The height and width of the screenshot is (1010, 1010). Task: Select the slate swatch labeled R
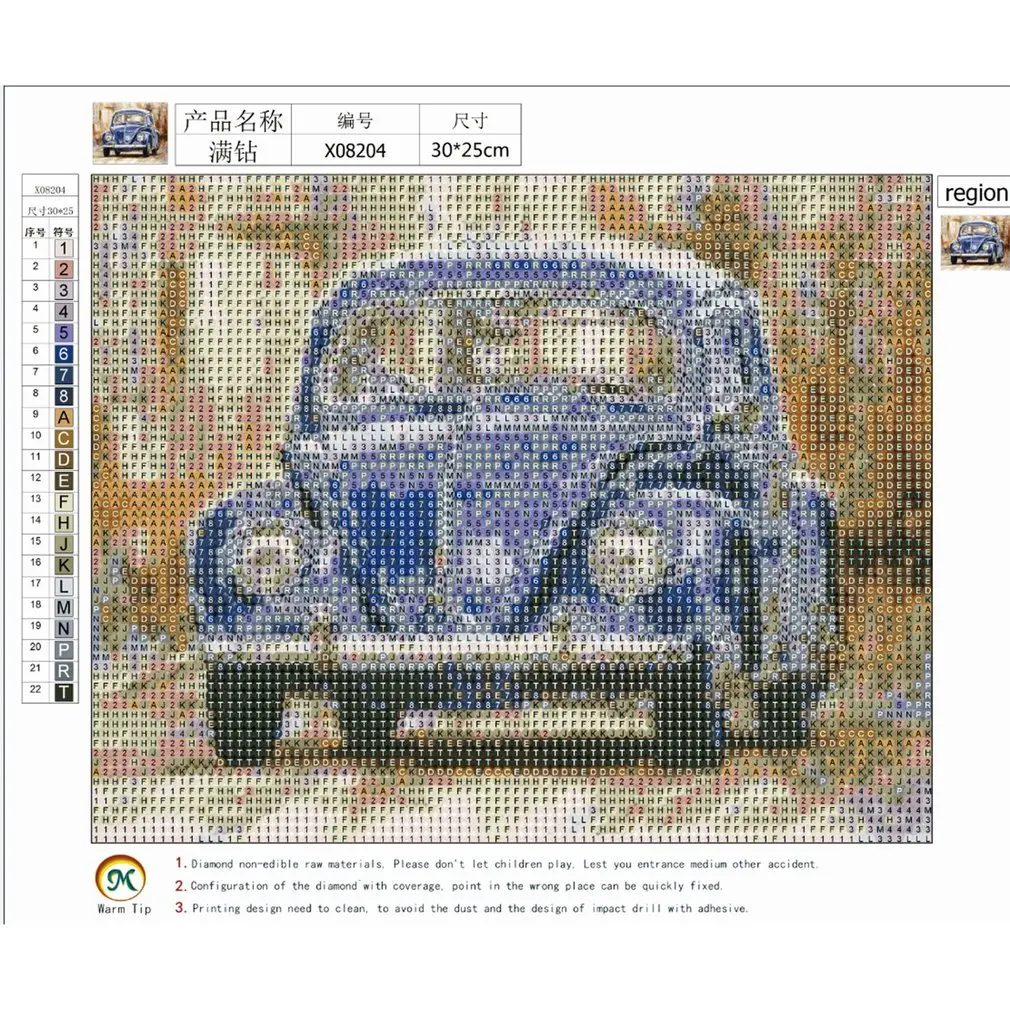(63, 671)
